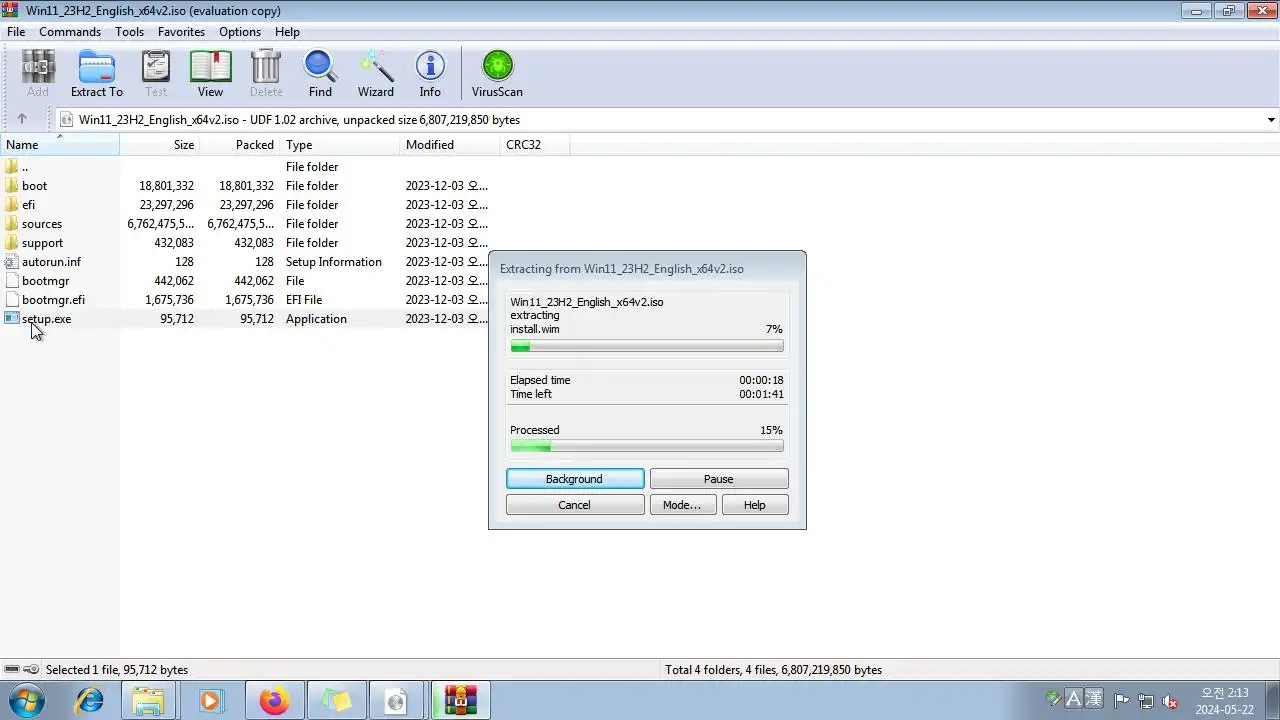This screenshot has width=1280, height=720.
Task: Open the Tools menu
Action: 129,31
